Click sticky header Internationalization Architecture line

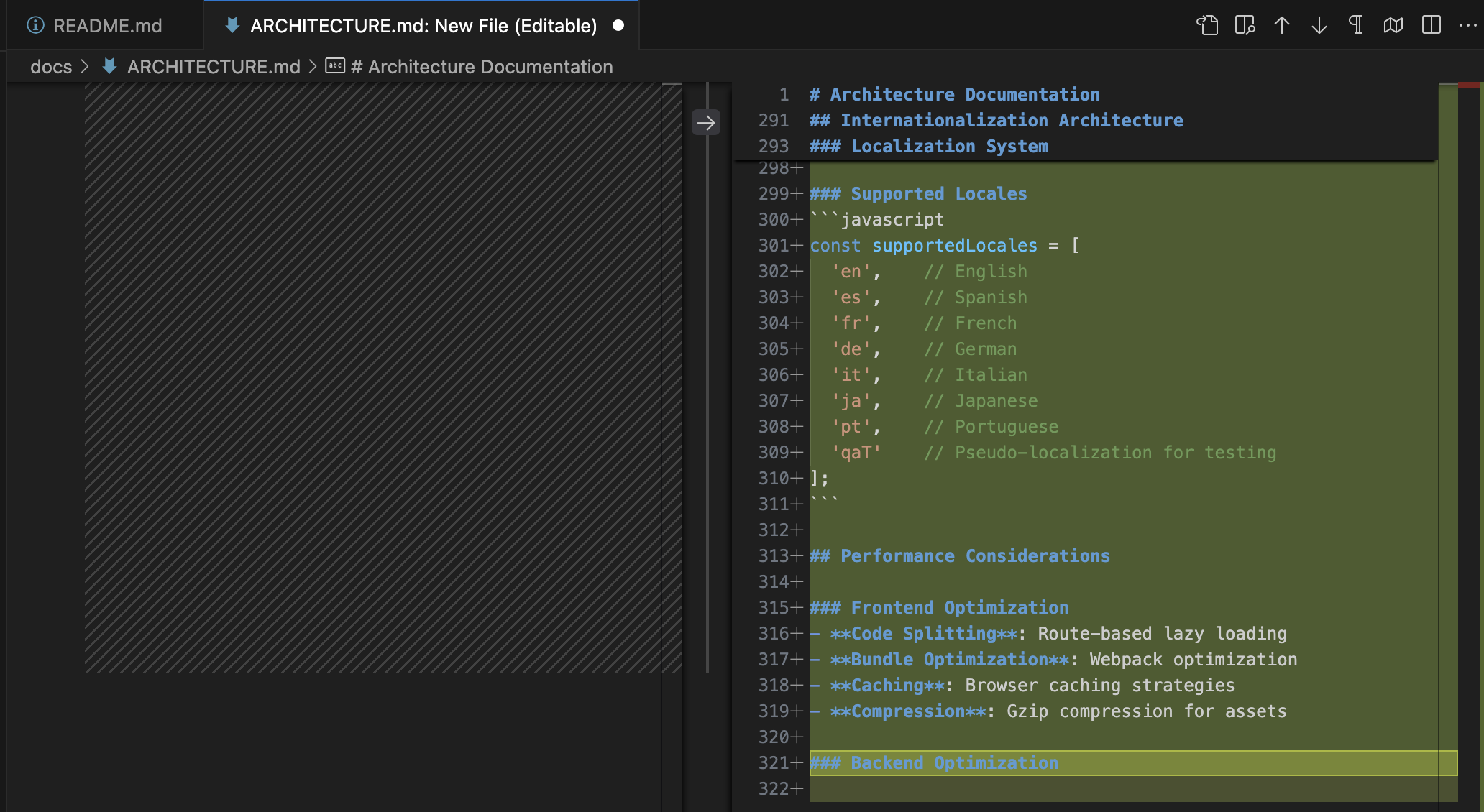tap(1011, 121)
